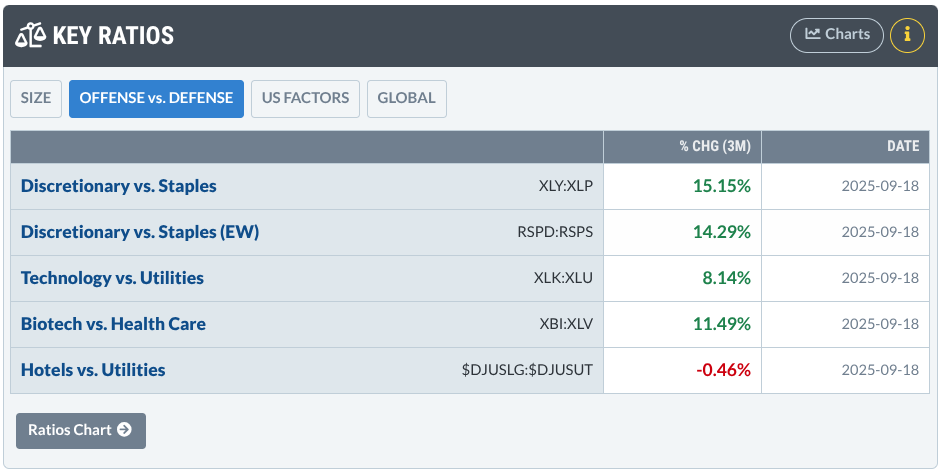The width and height of the screenshot is (940, 471).
Task: Switch to the SIZE tab
Action: [36, 99]
